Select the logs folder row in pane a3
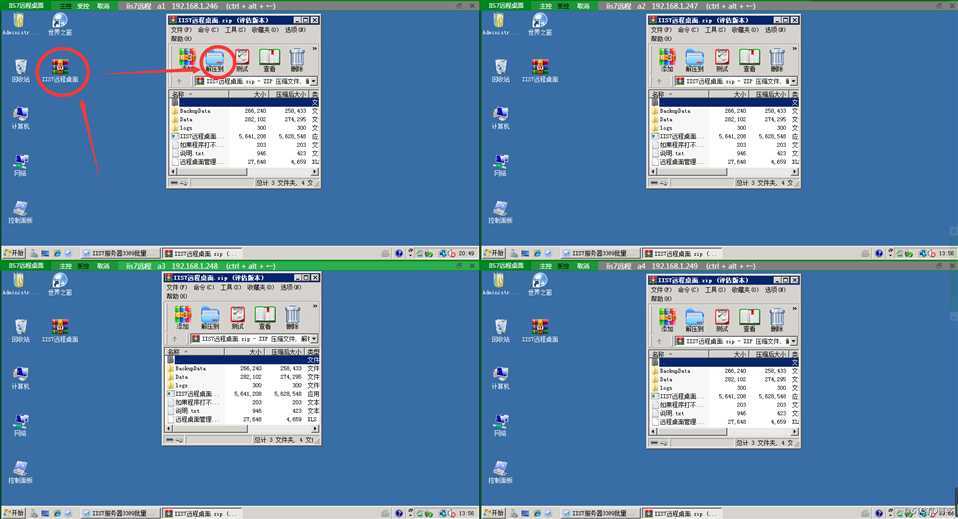 click(243, 385)
